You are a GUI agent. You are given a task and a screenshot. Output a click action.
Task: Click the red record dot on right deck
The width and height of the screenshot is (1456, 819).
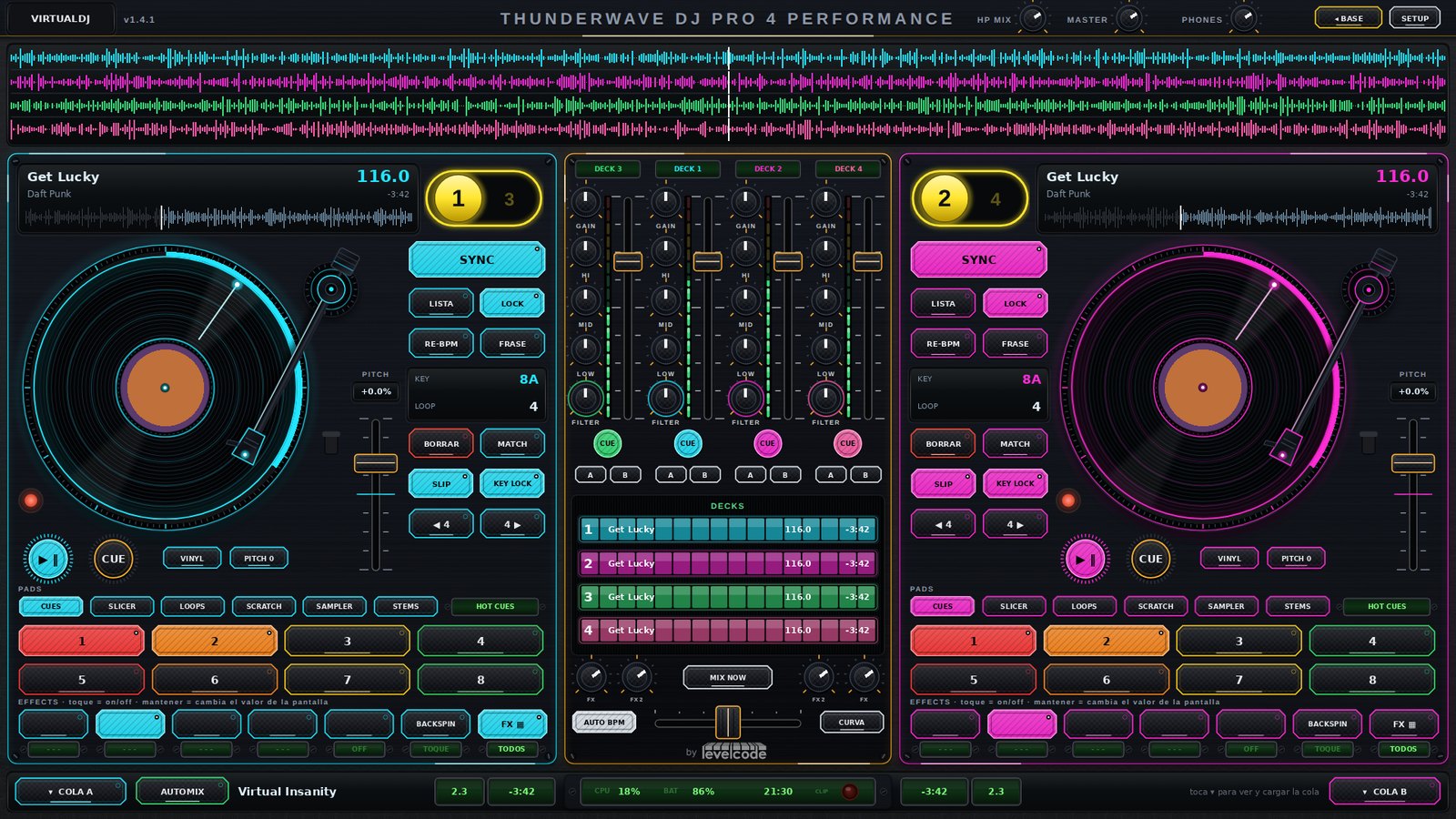pos(1068,500)
